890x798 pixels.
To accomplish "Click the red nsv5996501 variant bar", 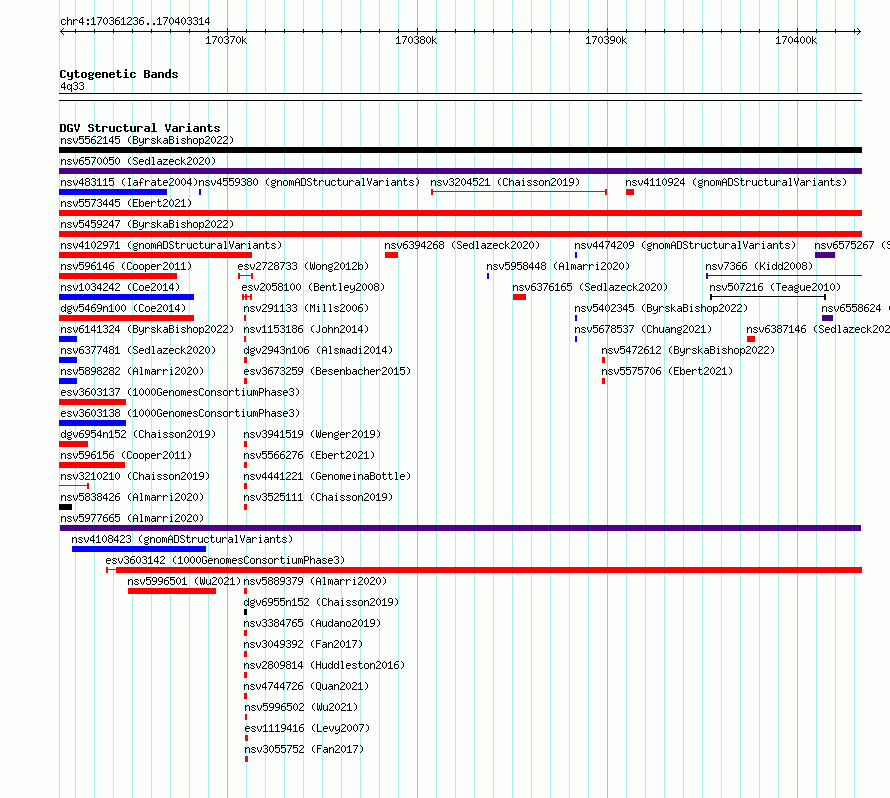I will point(172,591).
